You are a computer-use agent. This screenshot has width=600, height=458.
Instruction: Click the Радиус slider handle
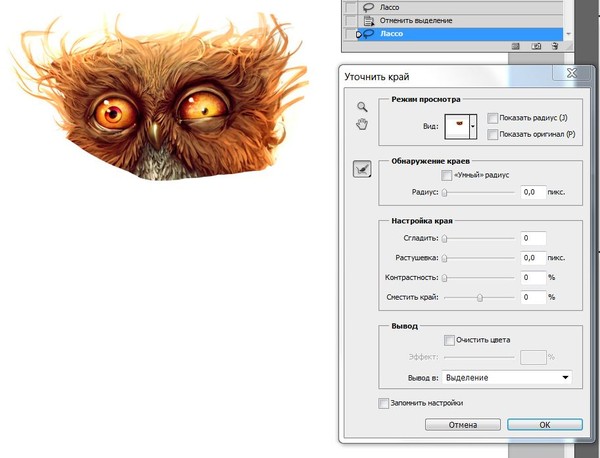(x=444, y=192)
